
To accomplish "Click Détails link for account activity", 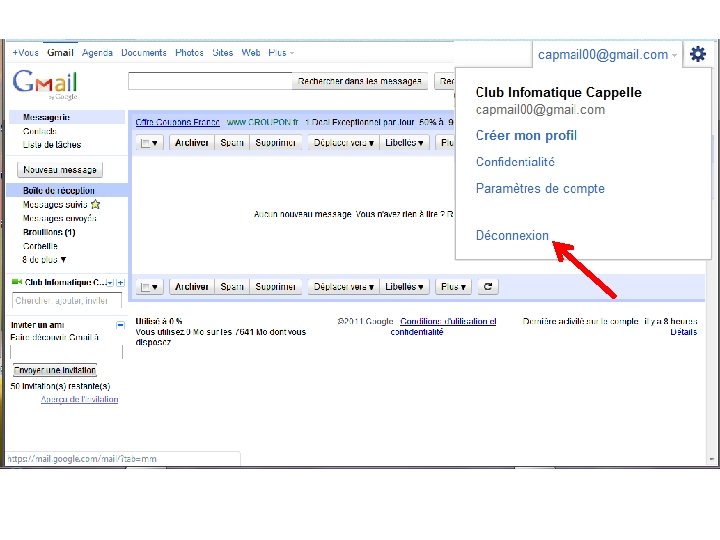I will point(683,332).
